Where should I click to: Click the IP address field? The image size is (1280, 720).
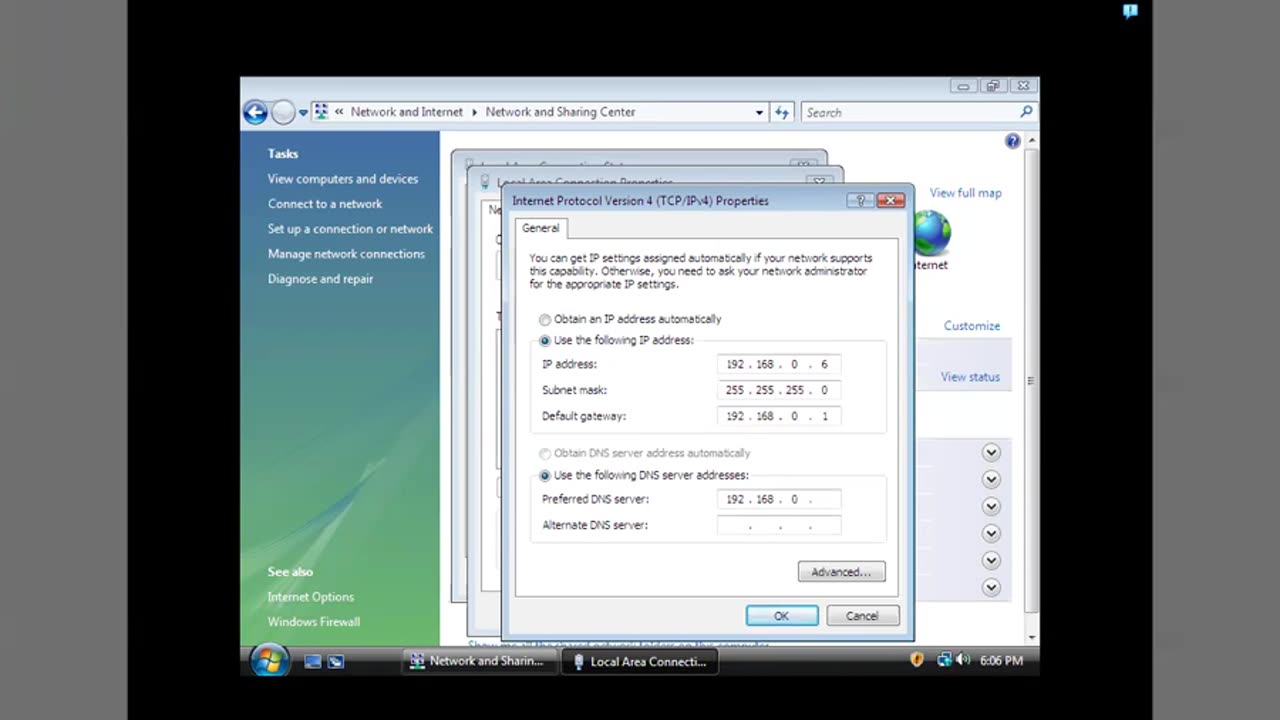779,364
